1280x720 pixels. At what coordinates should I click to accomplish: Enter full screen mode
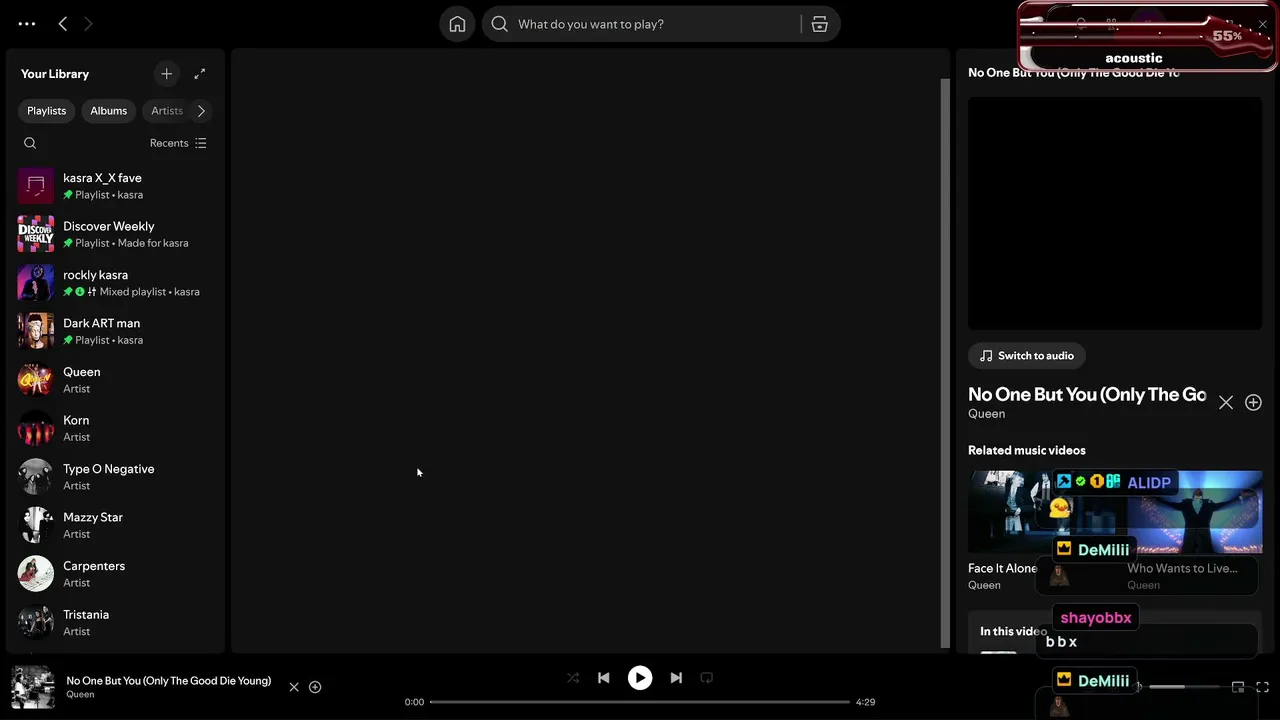pyautogui.click(x=1262, y=687)
